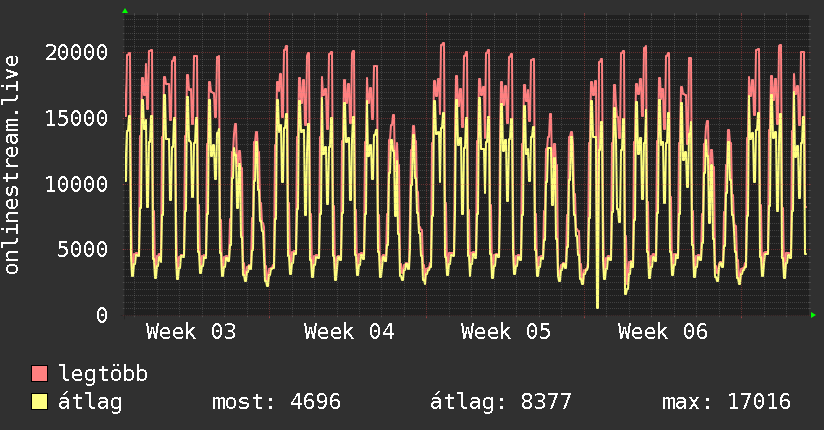
Task: Click the átlag: 8377 average statistic
Action: (x=500, y=402)
